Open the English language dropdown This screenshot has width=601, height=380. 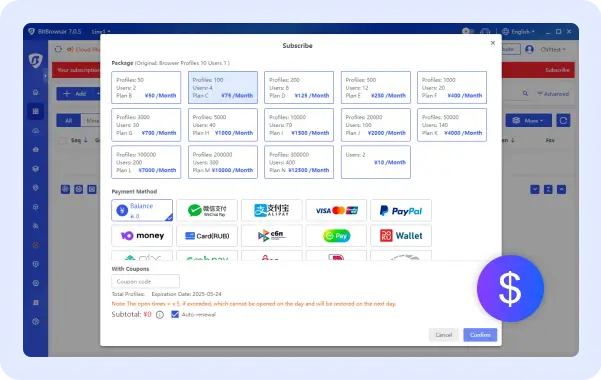(x=518, y=31)
